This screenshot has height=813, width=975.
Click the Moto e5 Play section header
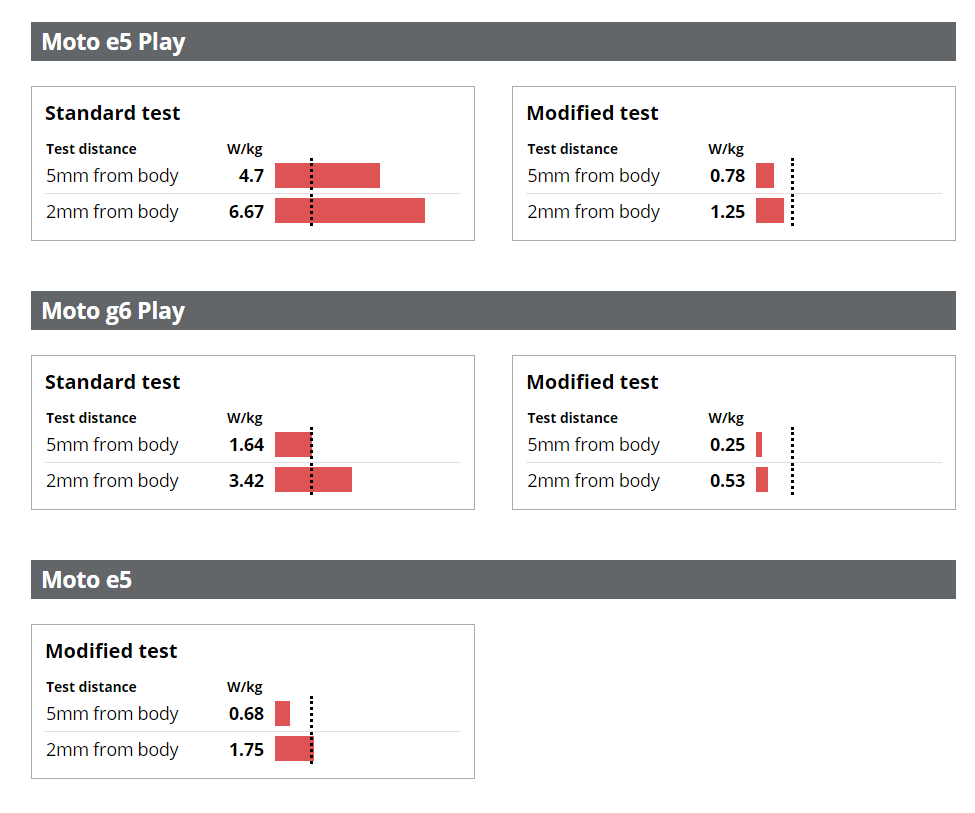point(113,42)
